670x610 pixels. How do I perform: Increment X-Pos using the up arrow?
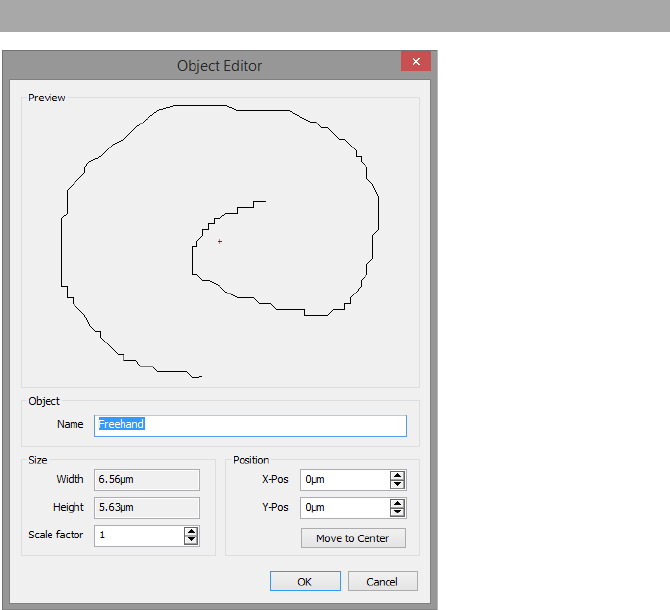coord(397,476)
